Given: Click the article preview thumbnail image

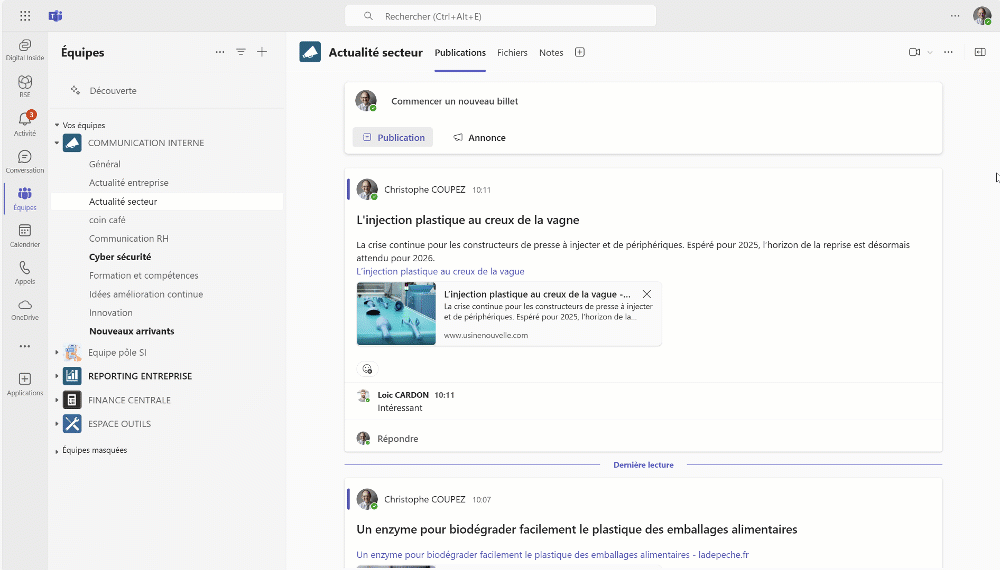Looking at the screenshot, I should click(396, 314).
